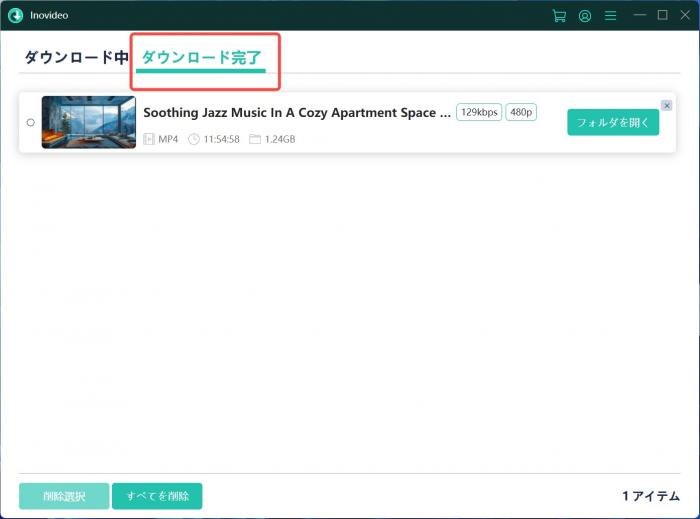Click 削除選択 button
Image resolution: width=700 pixels, height=519 pixels.
64,496
